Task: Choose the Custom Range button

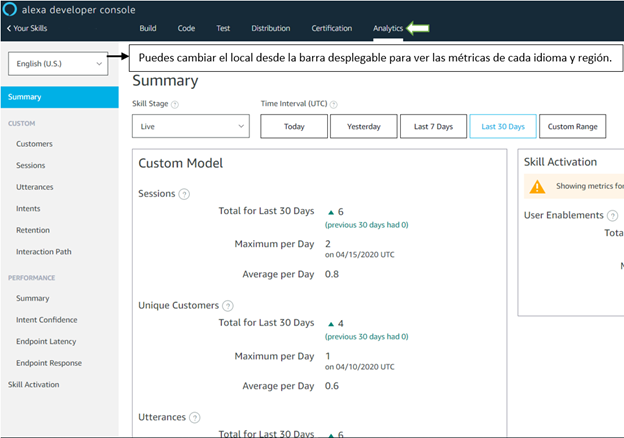Action: pos(572,127)
